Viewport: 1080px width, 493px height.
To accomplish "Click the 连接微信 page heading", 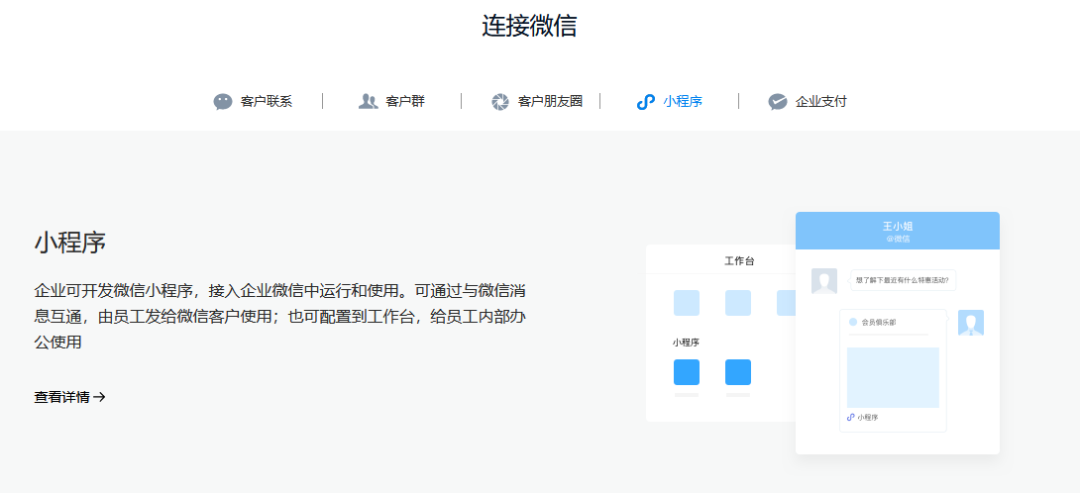I will coord(529,25).
